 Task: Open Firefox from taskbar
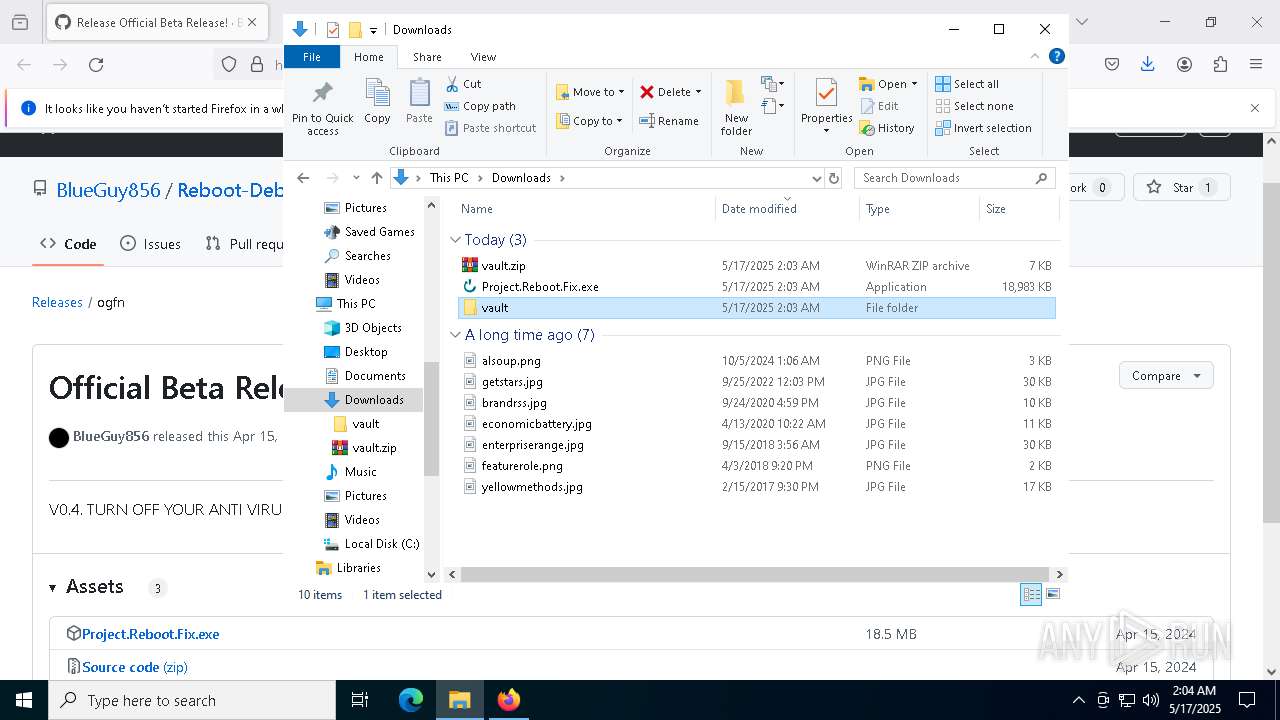509,700
